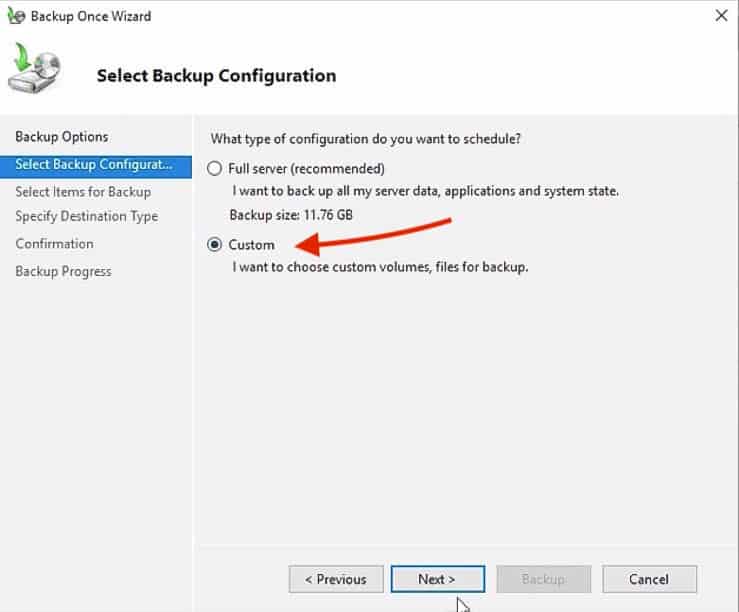Viewport: 739px width, 612px height.
Task: Click the Previous button
Action: pos(336,579)
